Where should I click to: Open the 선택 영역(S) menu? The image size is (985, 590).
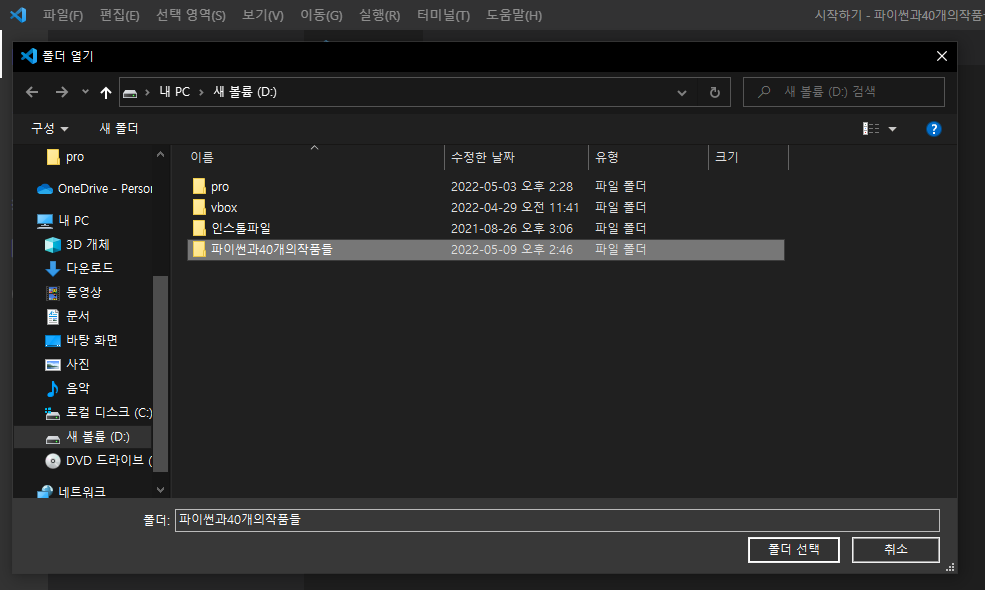tap(190, 15)
